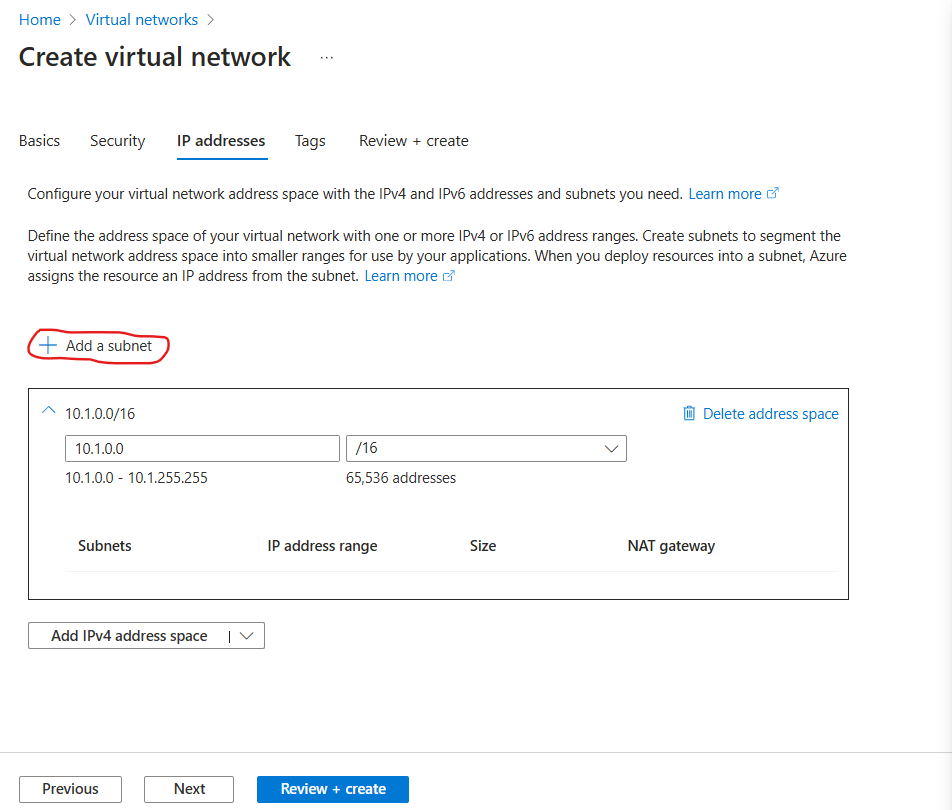Click the Next button
The height and width of the screenshot is (810, 952).
188,788
